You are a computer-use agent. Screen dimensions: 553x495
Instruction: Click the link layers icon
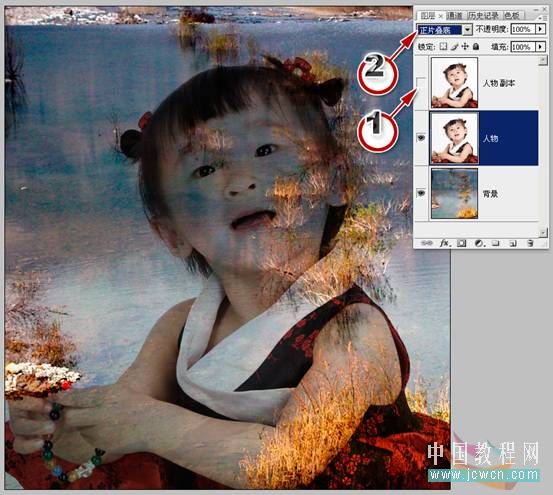[427, 243]
